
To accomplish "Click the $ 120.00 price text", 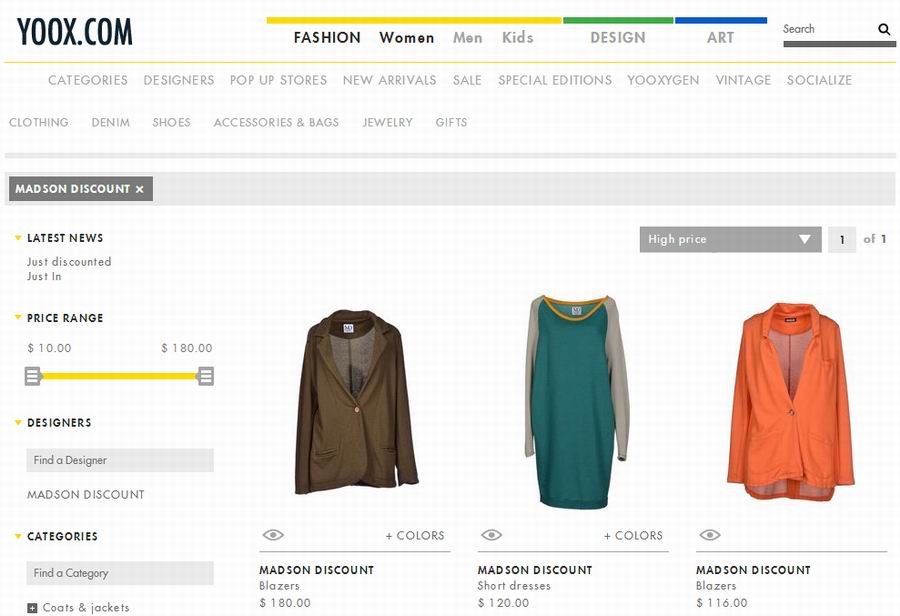I will [503, 603].
